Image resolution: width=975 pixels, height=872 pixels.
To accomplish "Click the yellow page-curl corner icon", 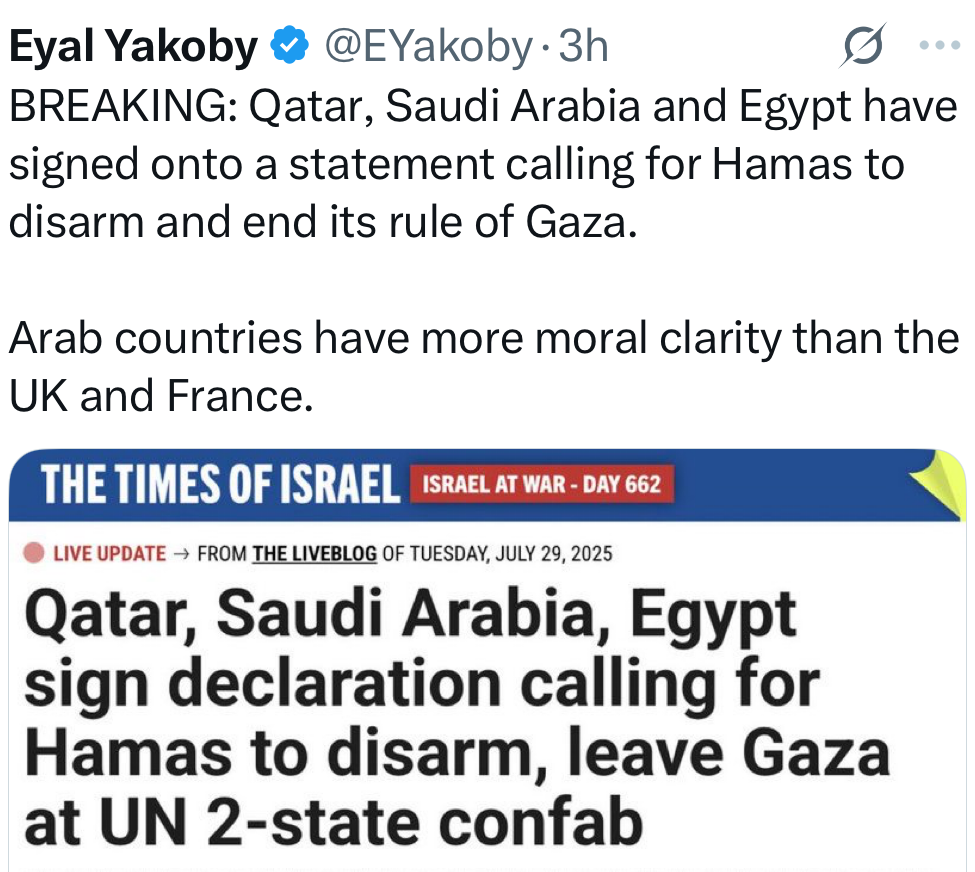I will (939, 478).
